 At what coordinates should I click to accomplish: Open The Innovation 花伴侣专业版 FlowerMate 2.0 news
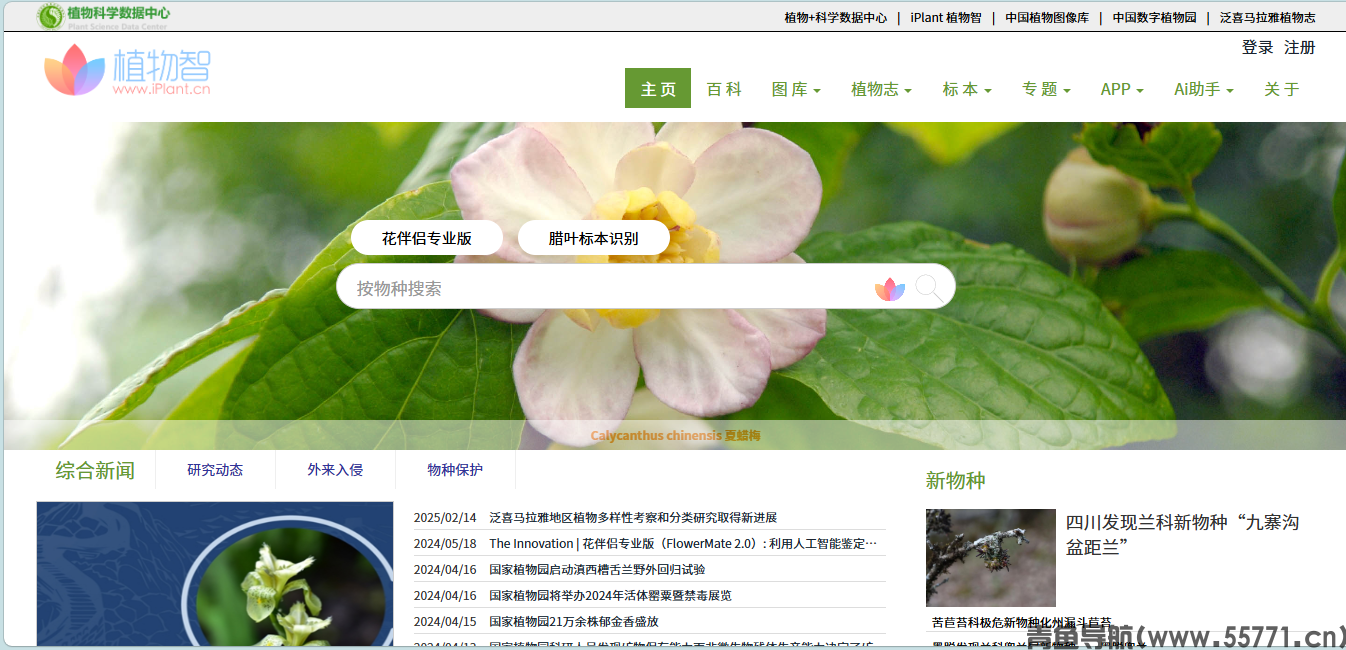[683, 543]
